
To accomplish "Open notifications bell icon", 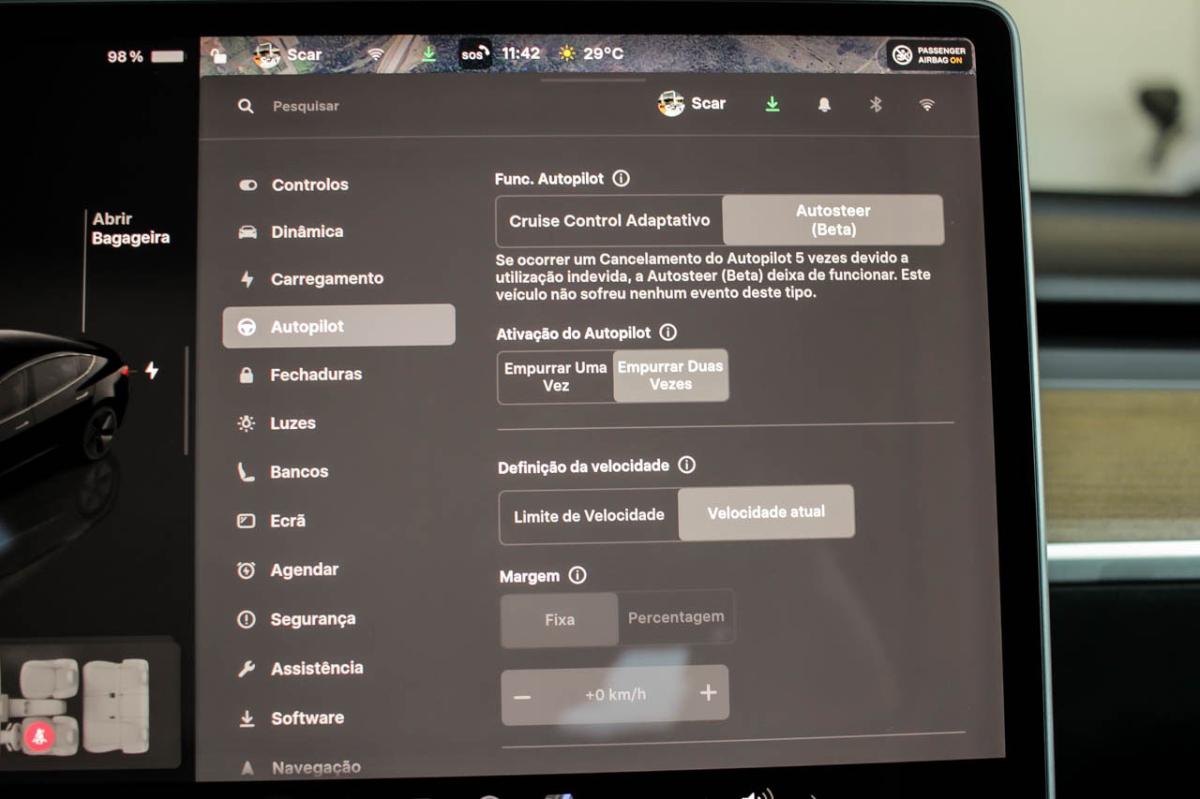I will (x=824, y=104).
